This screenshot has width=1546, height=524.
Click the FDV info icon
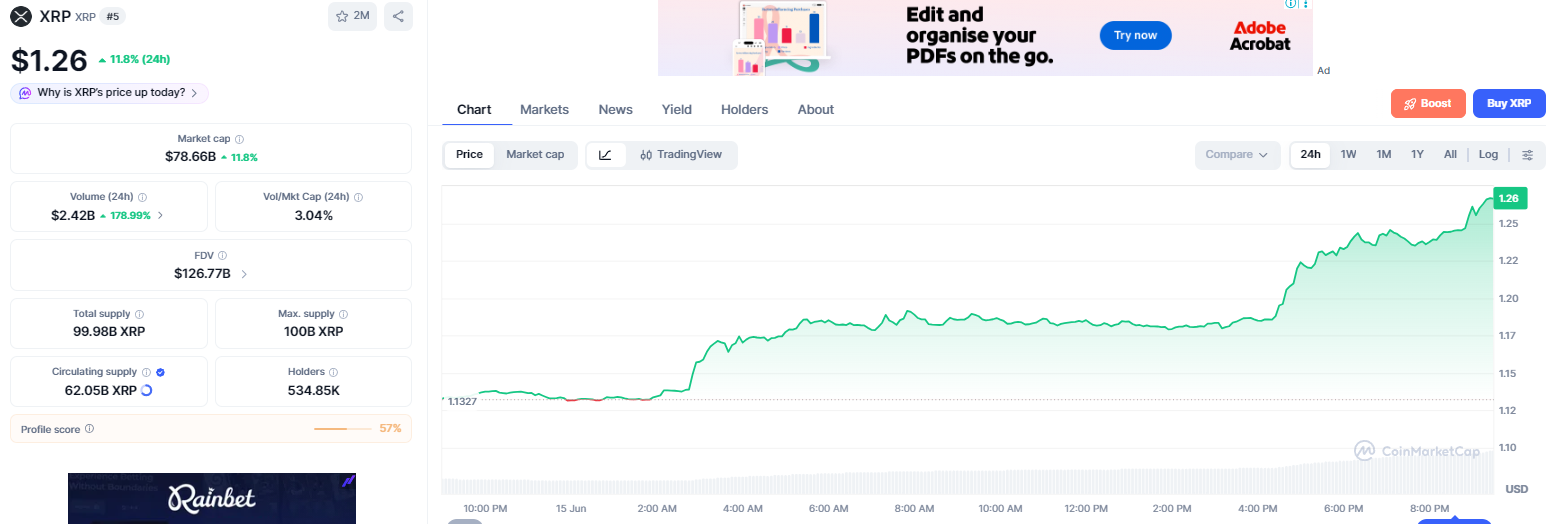click(x=222, y=255)
